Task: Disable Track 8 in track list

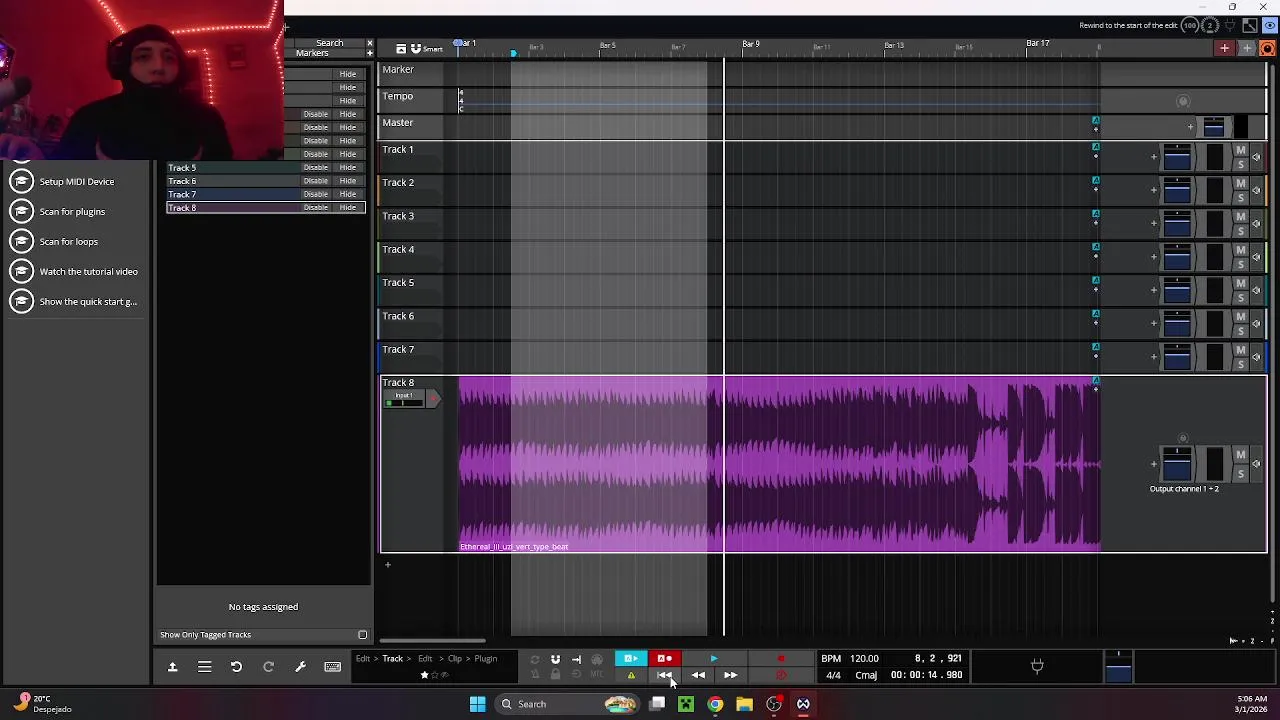Action: 316,207
